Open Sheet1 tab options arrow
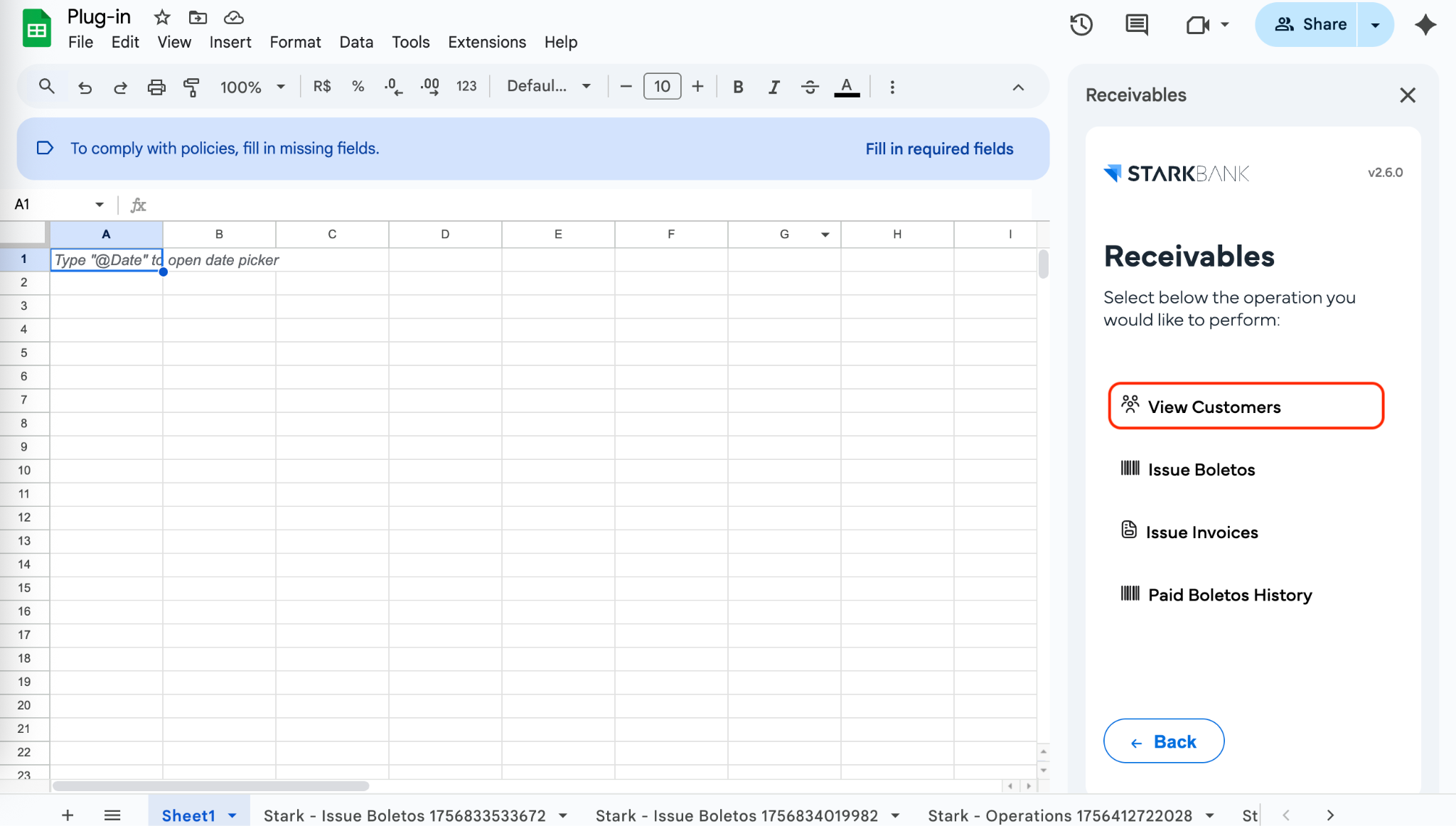 [232, 815]
